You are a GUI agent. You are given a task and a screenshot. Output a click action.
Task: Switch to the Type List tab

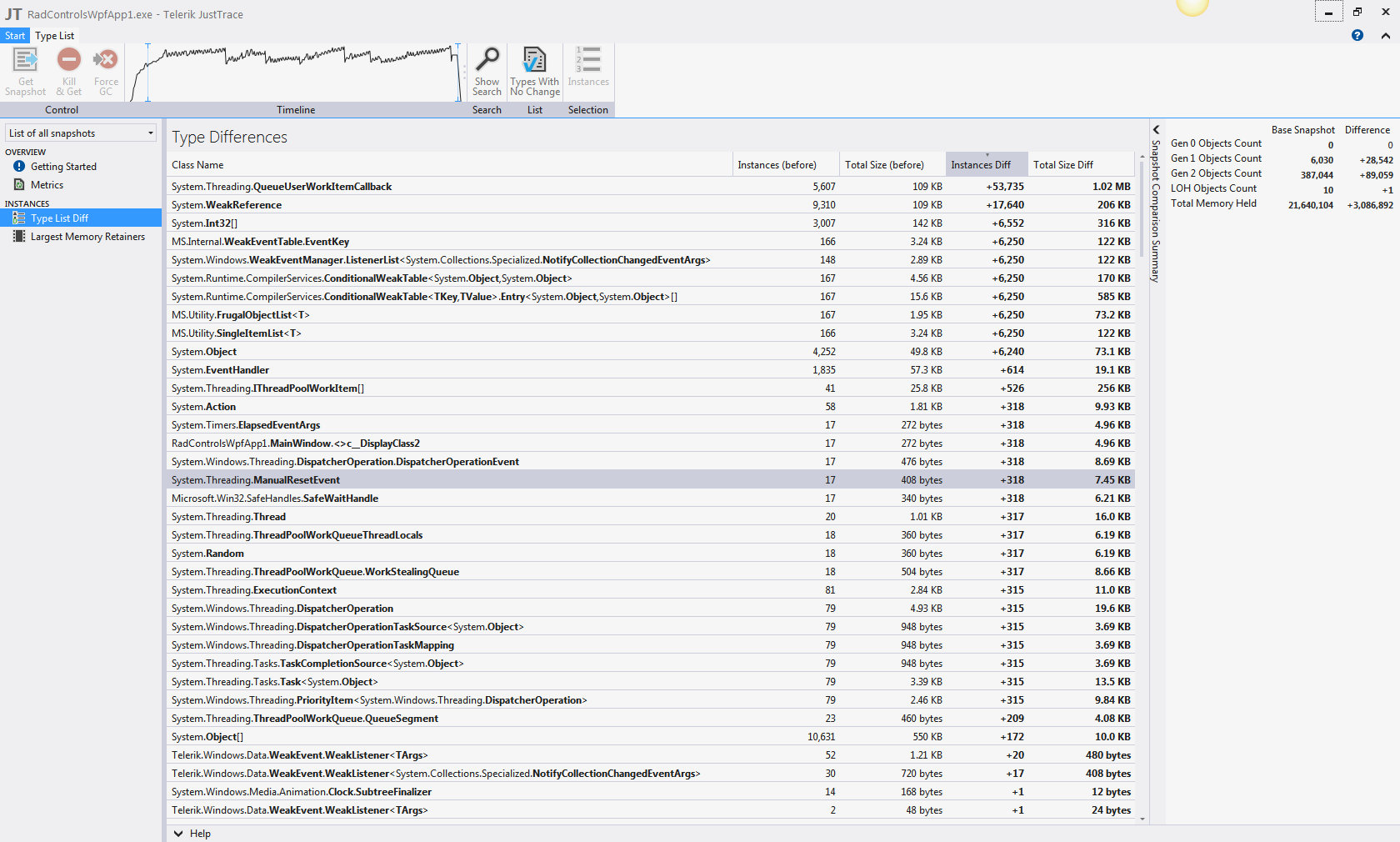click(55, 36)
